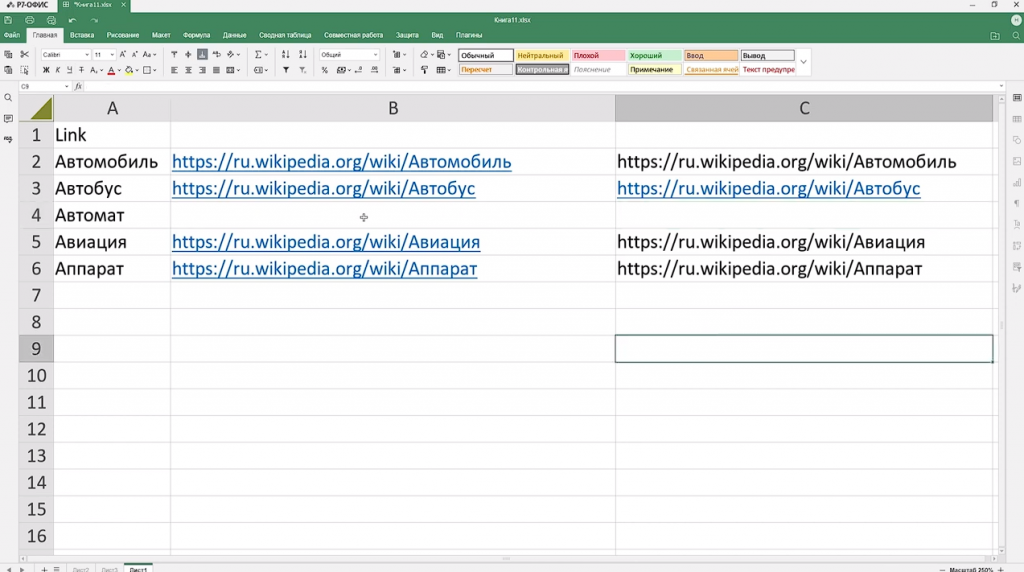Open Авиация wikipedia link in column B
The image size is (1024, 572).
click(326, 242)
